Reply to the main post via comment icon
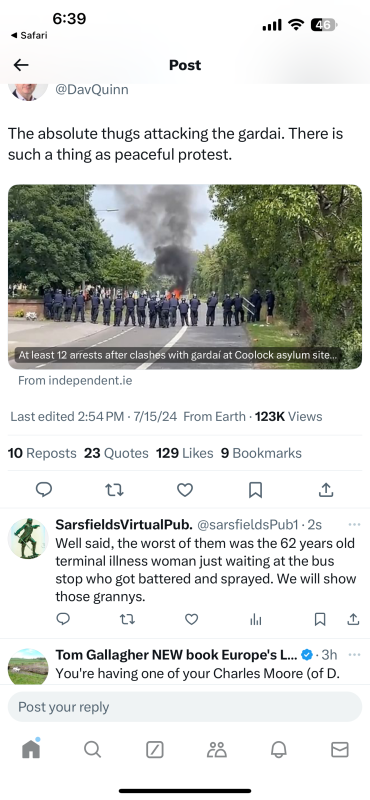Viewport: 370px width, 800px height. (x=44, y=490)
